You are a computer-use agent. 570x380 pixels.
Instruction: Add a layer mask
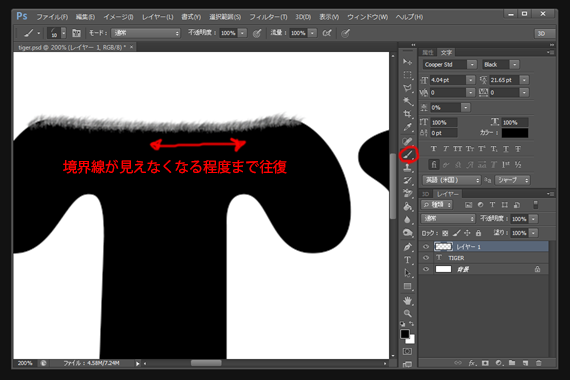(x=485, y=363)
